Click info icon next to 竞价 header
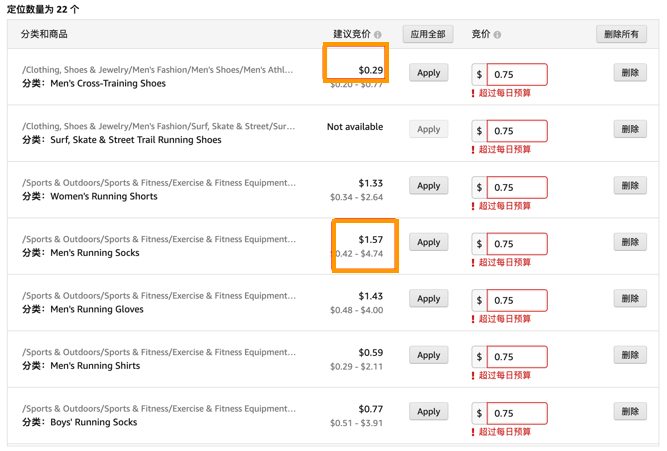 click(x=498, y=35)
